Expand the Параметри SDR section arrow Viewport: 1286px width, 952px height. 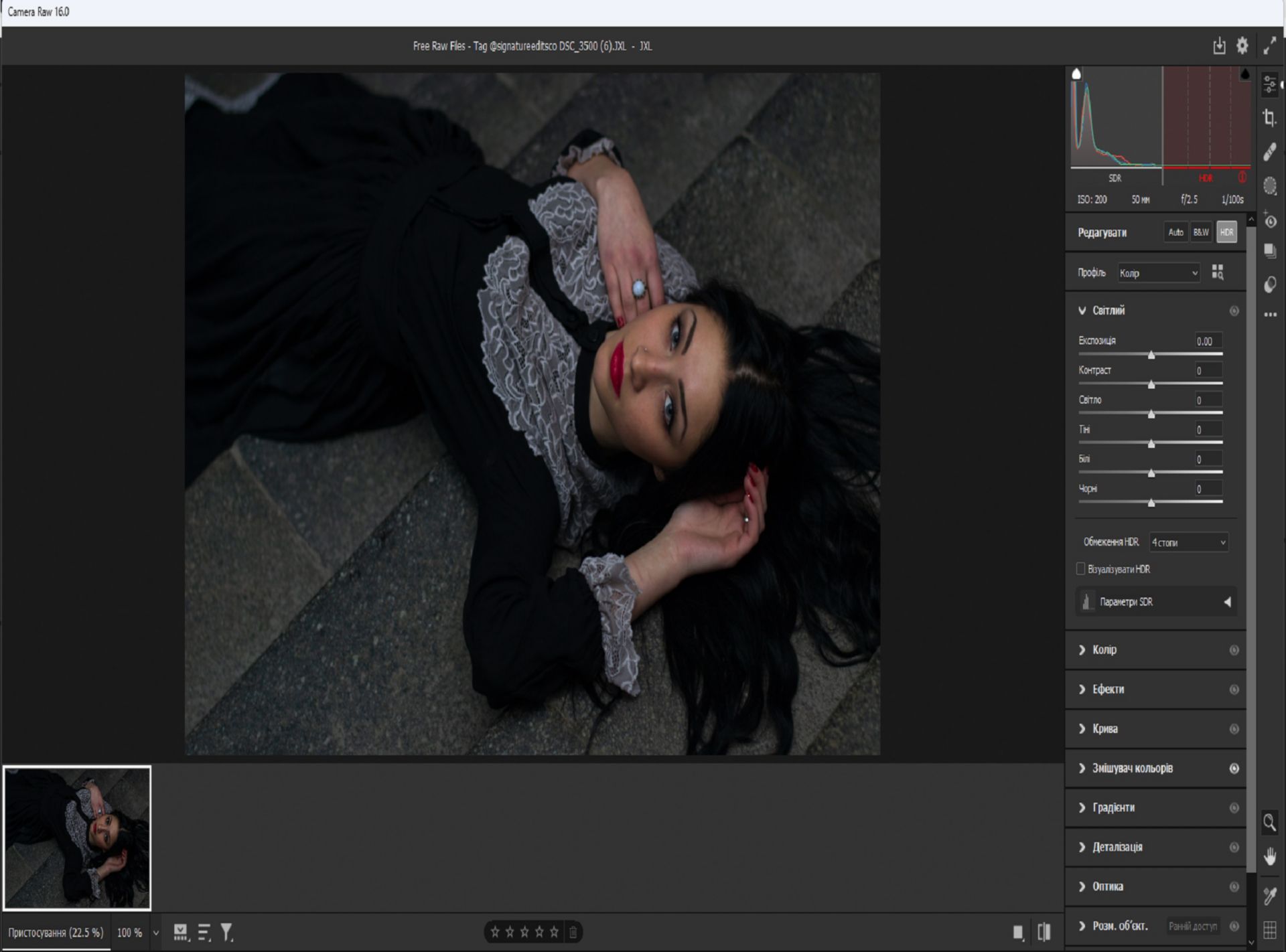point(1227,602)
